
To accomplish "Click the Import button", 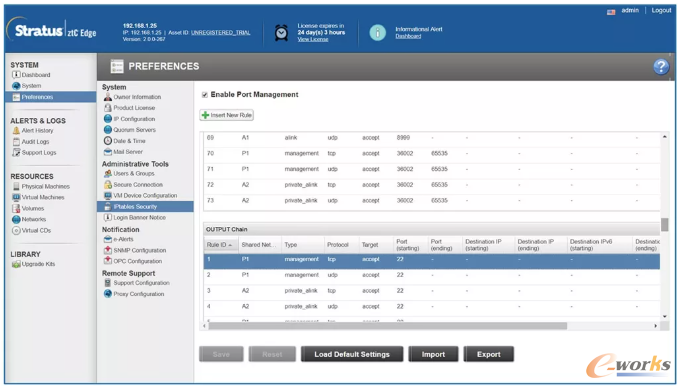I will click(x=433, y=354).
